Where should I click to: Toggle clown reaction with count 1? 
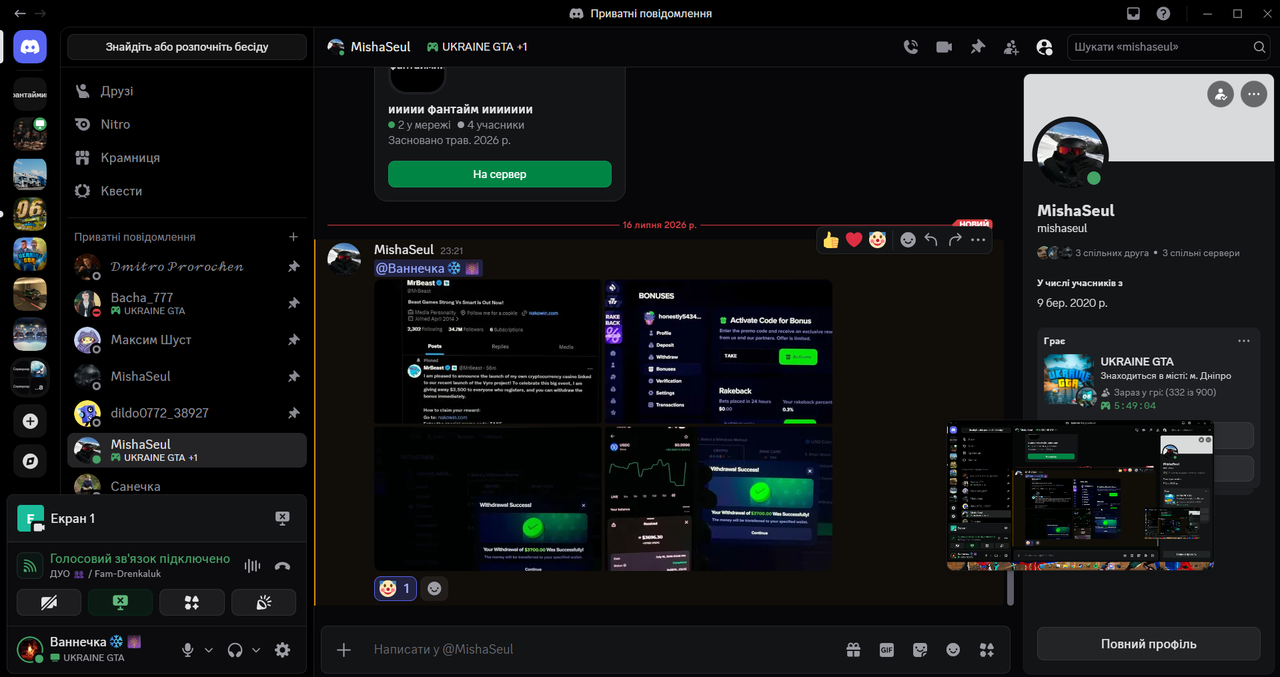[395, 589]
